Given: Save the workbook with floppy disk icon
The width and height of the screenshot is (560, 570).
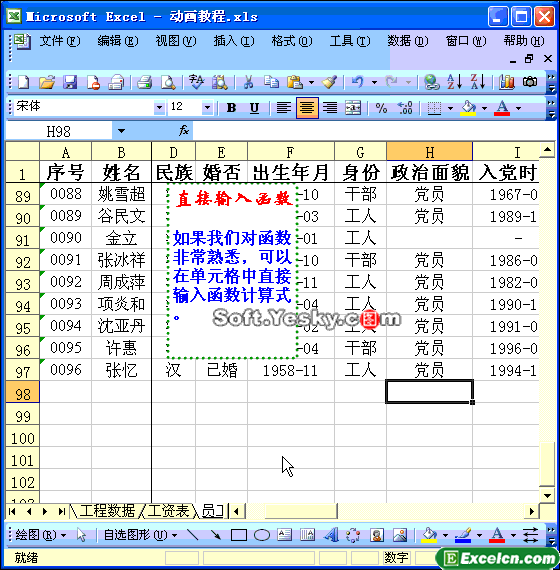Looking at the screenshot, I should (x=70, y=82).
